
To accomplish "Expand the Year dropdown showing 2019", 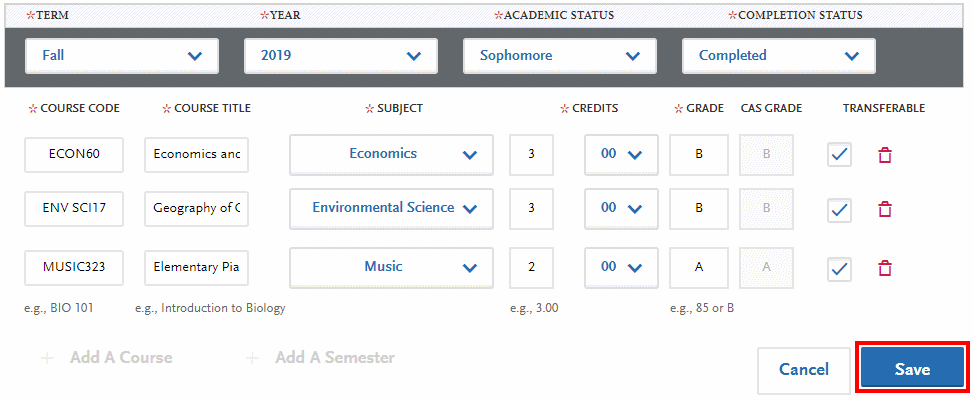I will [341, 56].
